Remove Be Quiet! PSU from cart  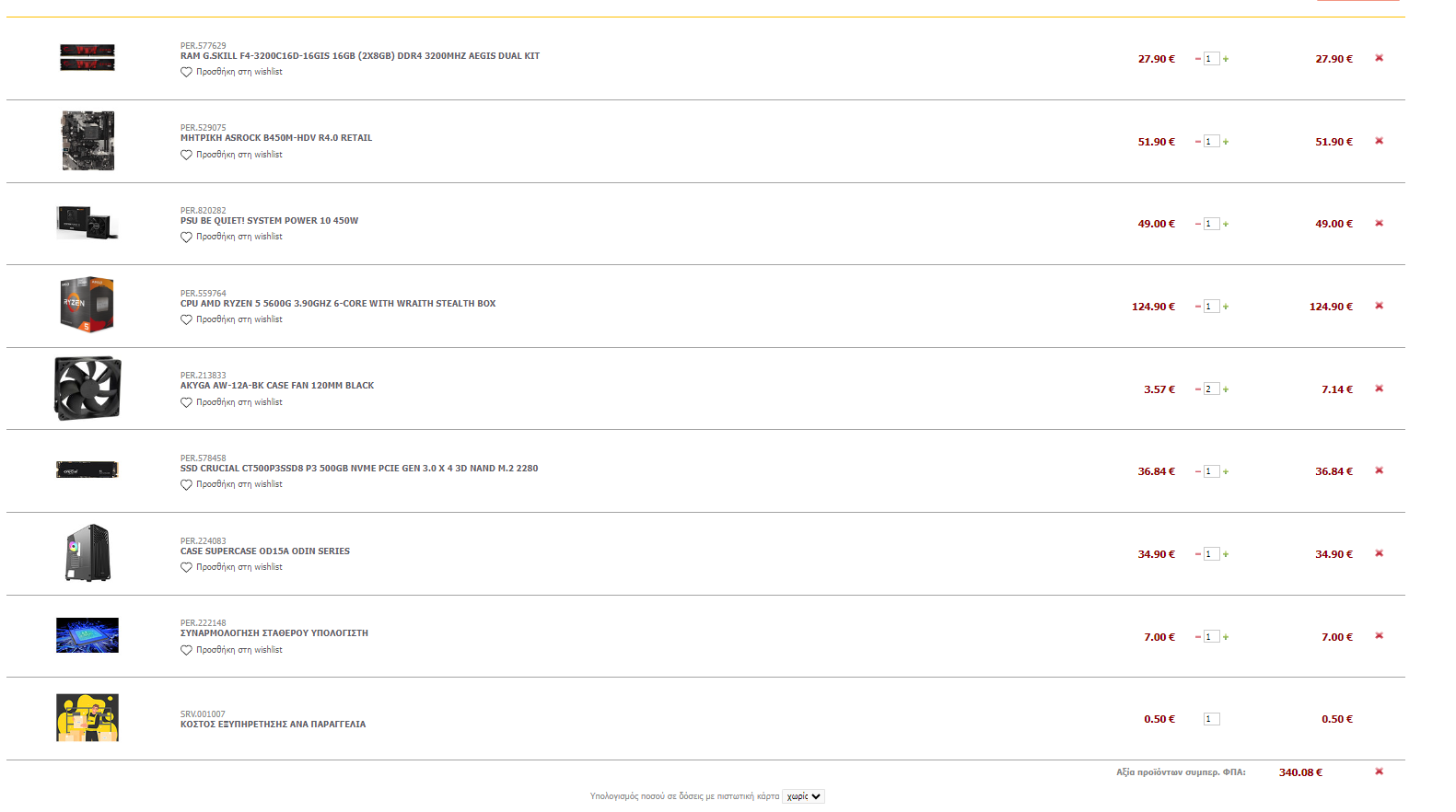tap(1379, 223)
